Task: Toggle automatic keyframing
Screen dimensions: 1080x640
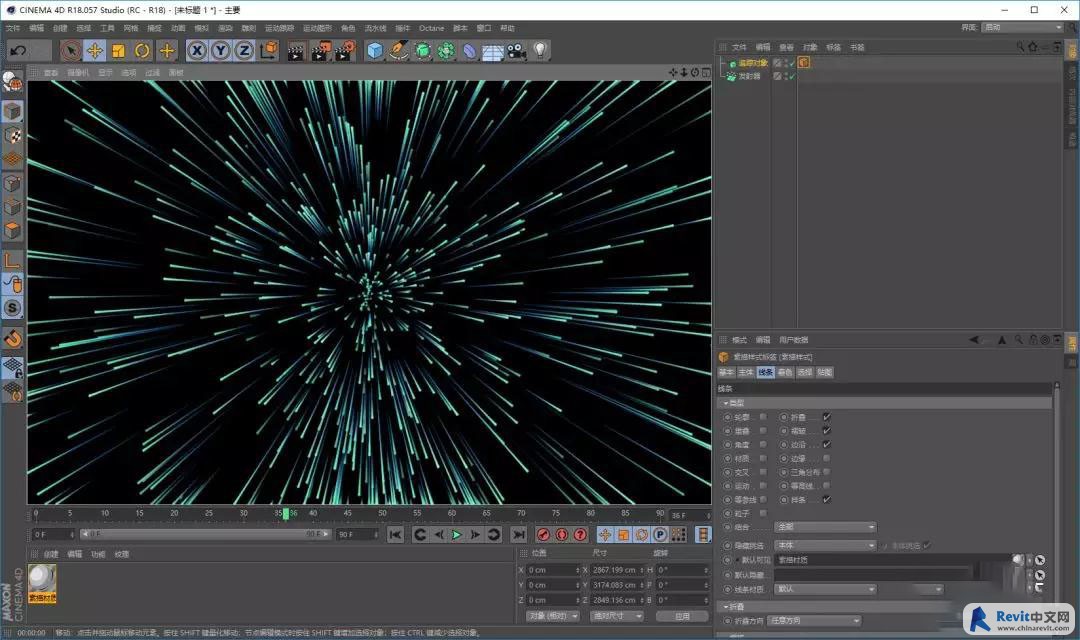Action: coord(562,535)
